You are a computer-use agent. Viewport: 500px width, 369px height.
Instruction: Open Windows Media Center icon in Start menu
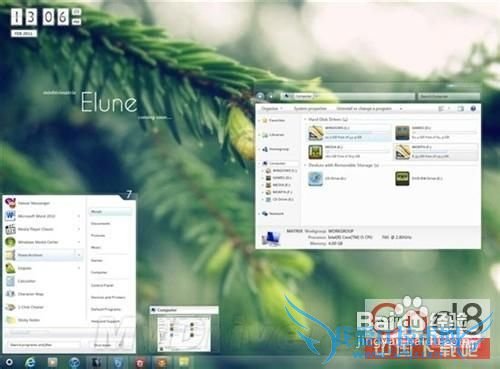pyautogui.click(x=10, y=242)
